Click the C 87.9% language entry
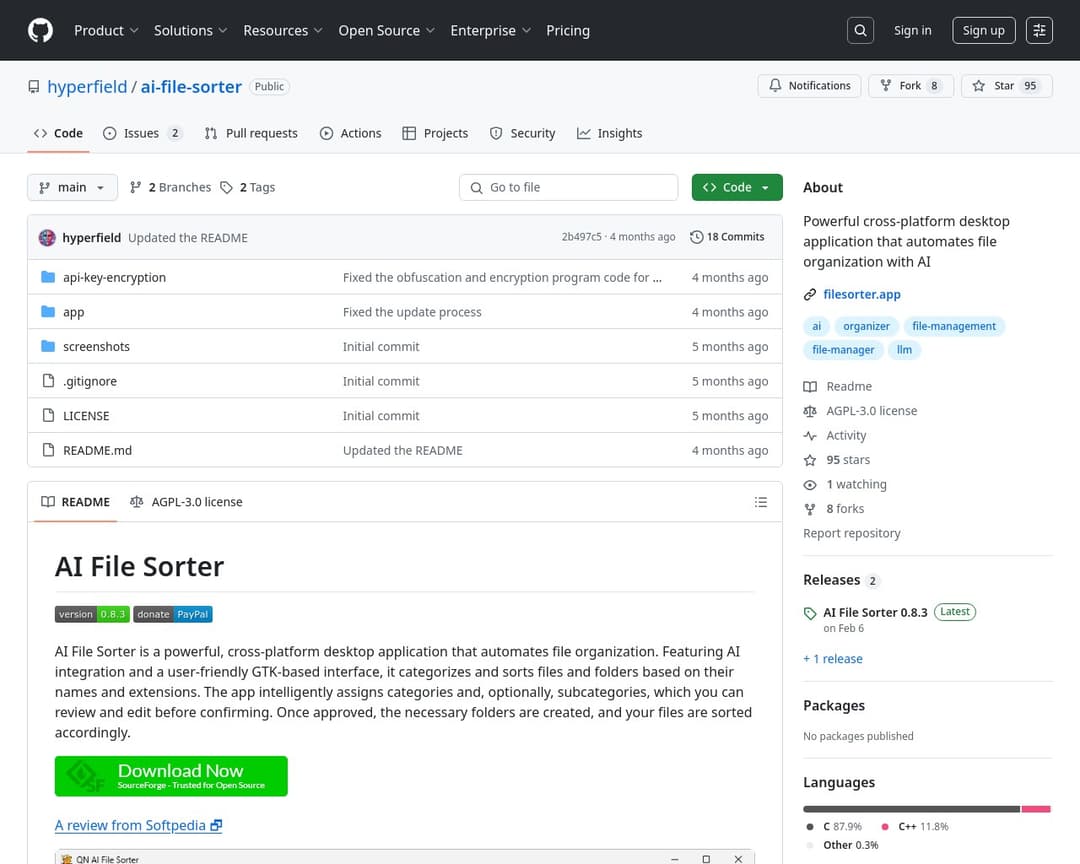1080x864 pixels. pos(834,826)
